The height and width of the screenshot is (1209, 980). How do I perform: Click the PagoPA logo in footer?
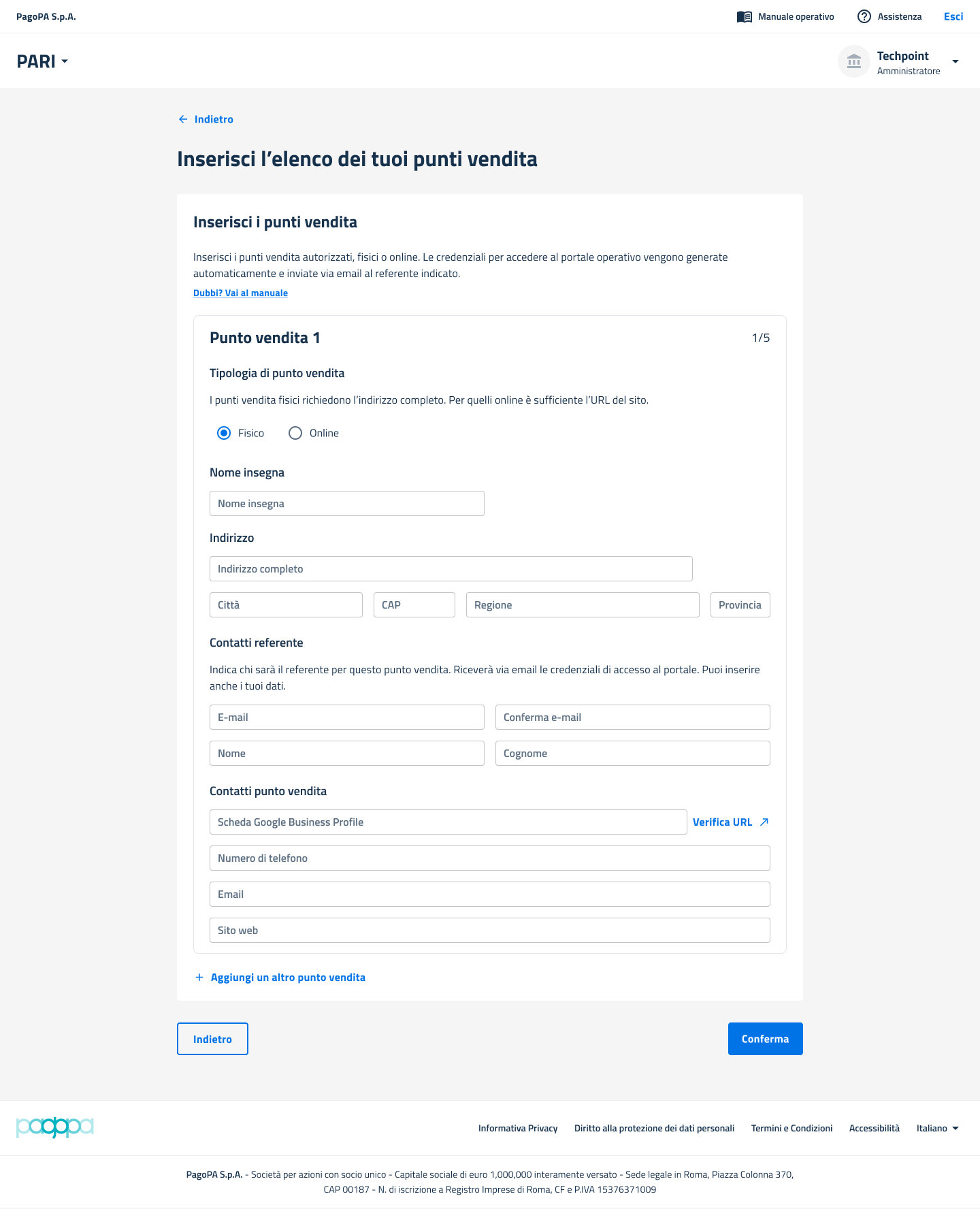click(54, 1127)
